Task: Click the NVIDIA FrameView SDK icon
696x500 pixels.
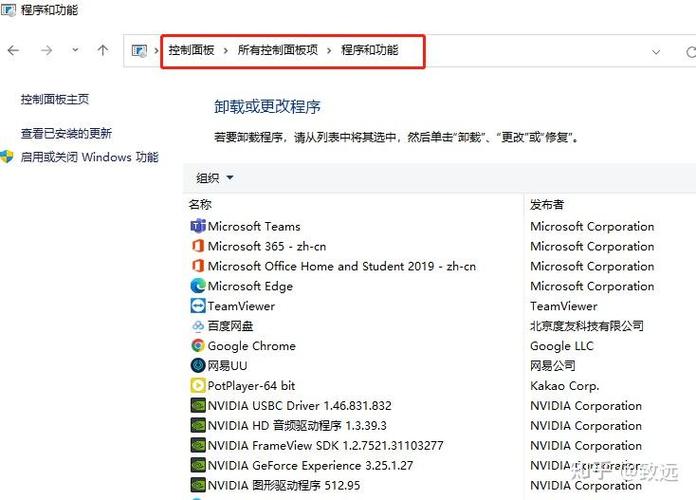Action: [198, 445]
